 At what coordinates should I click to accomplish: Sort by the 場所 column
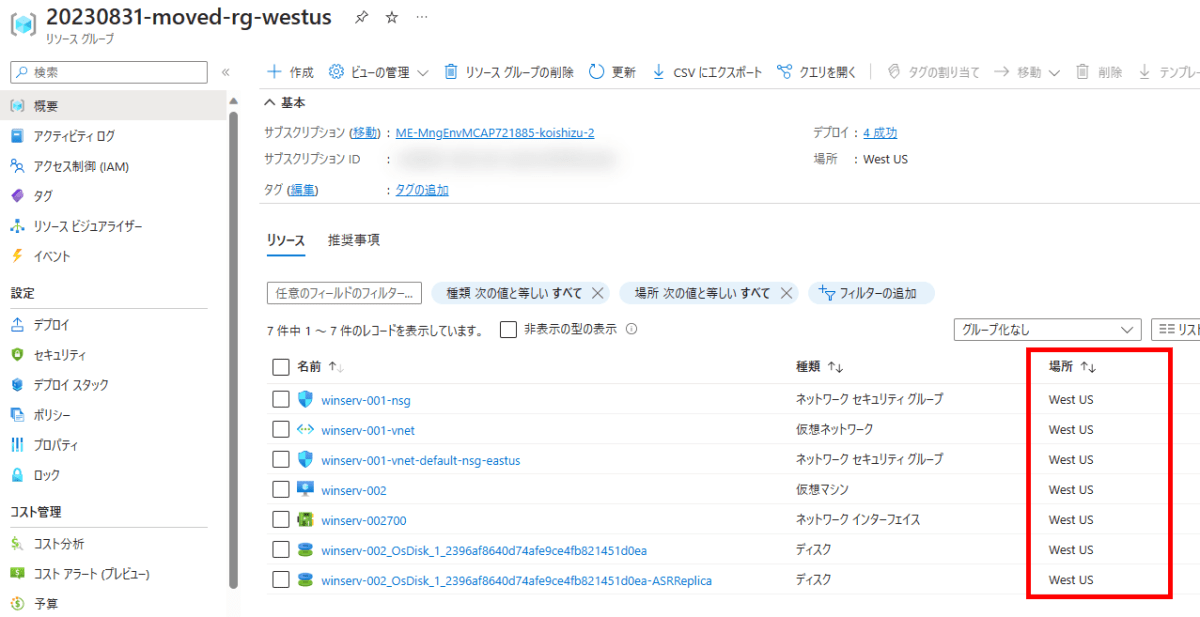point(1072,367)
